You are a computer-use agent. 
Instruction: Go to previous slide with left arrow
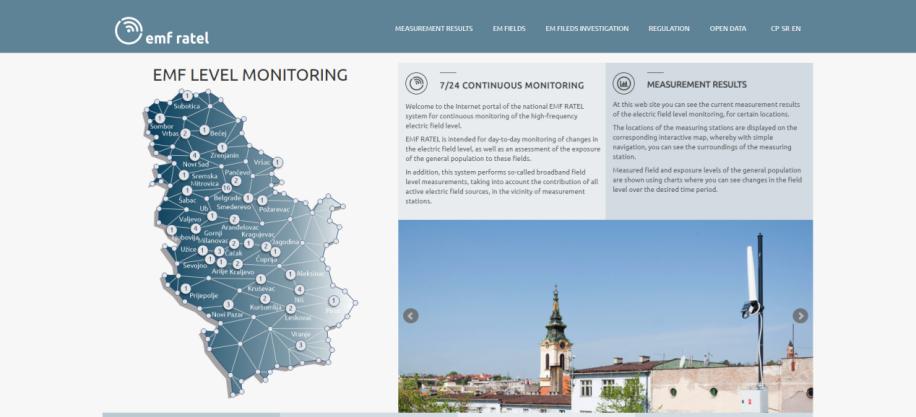[410, 316]
